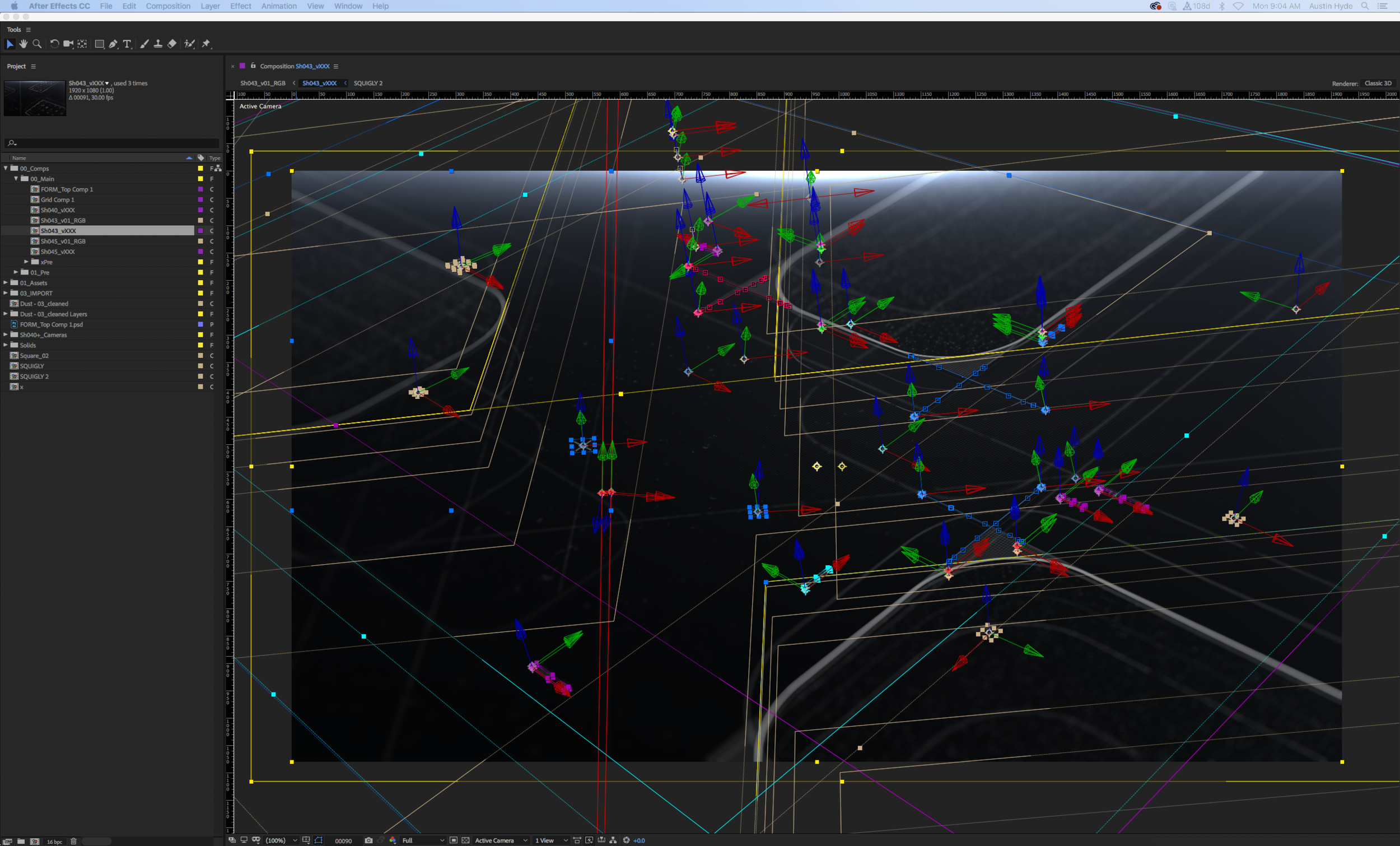Image resolution: width=1400 pixels, height=846 pixels.
Task: Click the Always Preview This View icon
Action: (x=232, y=840)
